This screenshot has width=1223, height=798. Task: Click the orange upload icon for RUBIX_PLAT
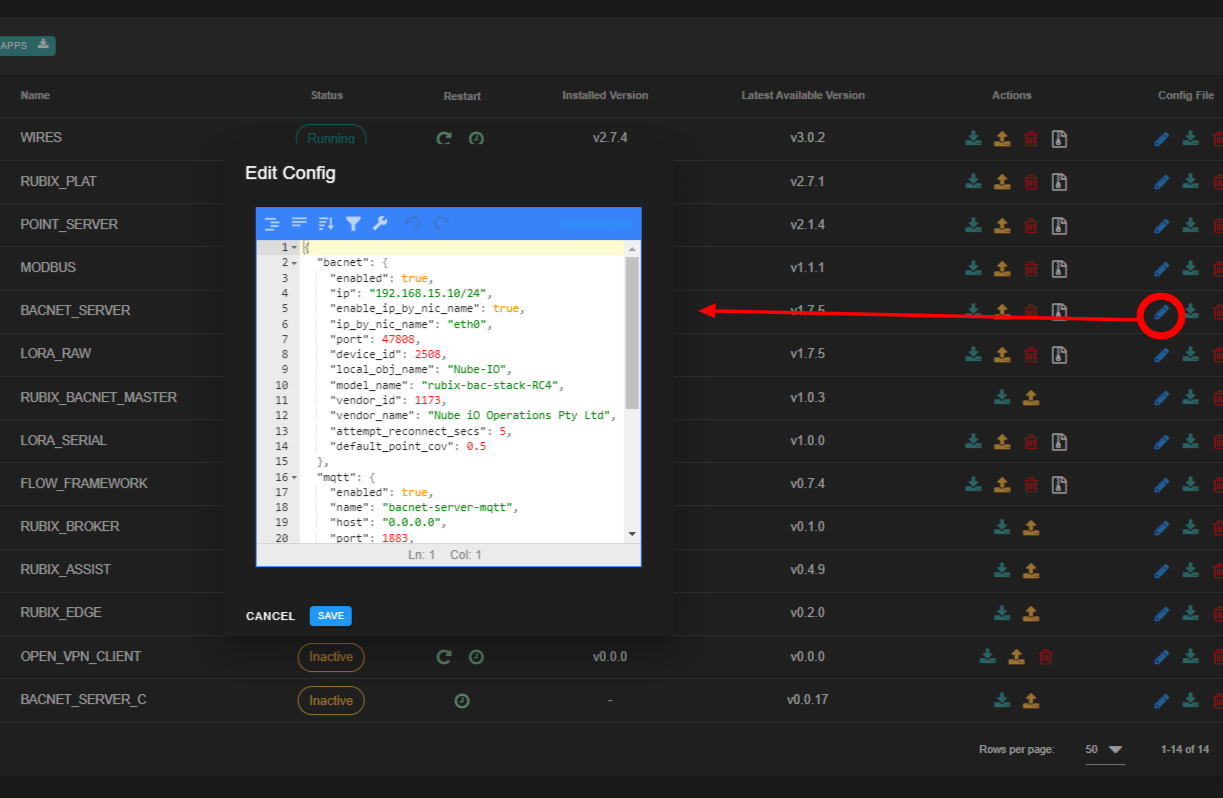1002,181
